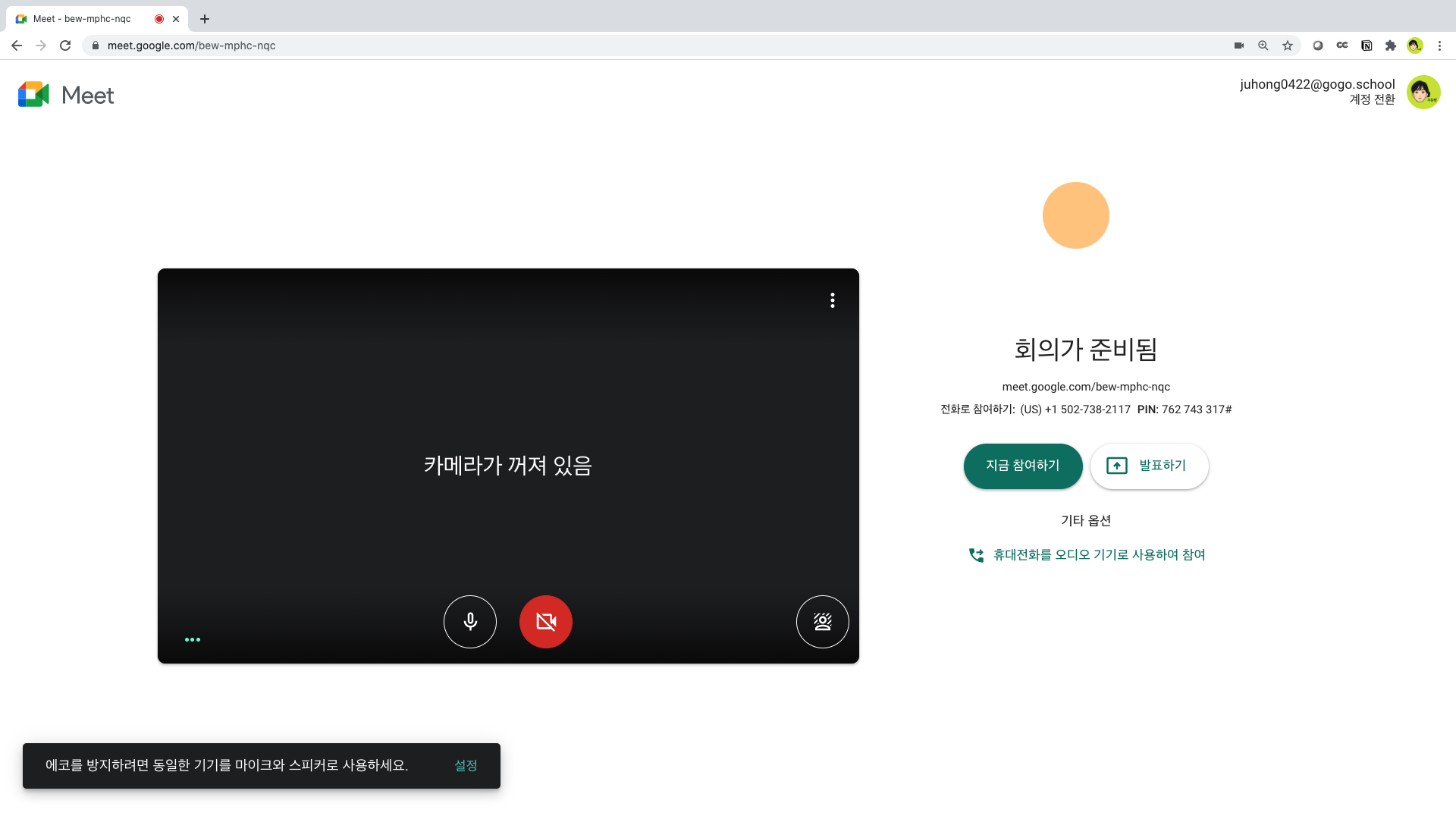The width and height of the screenshot is (1456, 819).
Task: Open Chrome three-dot menu
Action: click(x=1439, y=45)
